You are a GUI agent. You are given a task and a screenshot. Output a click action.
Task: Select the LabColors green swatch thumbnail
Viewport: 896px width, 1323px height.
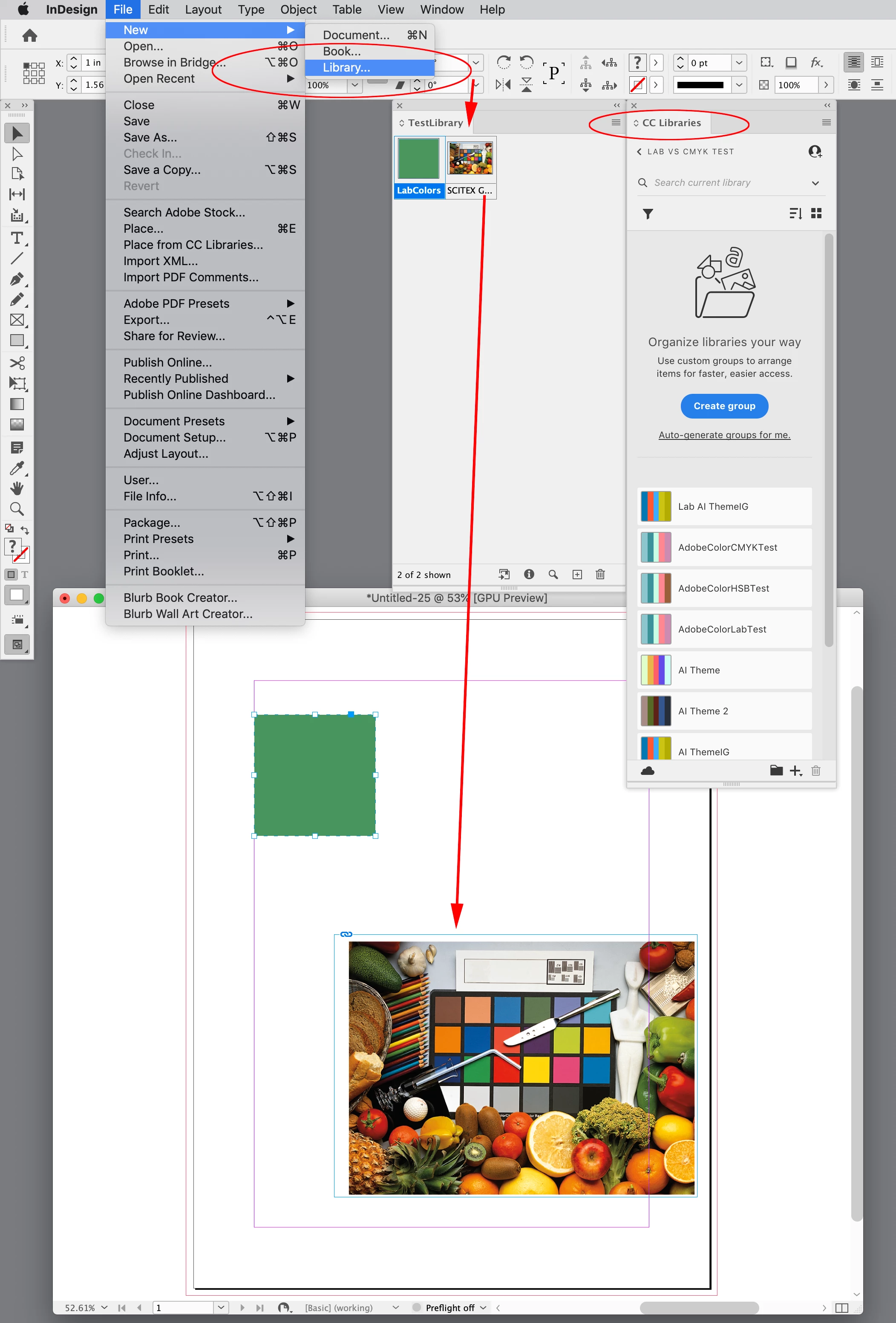(x=419, y=159)
